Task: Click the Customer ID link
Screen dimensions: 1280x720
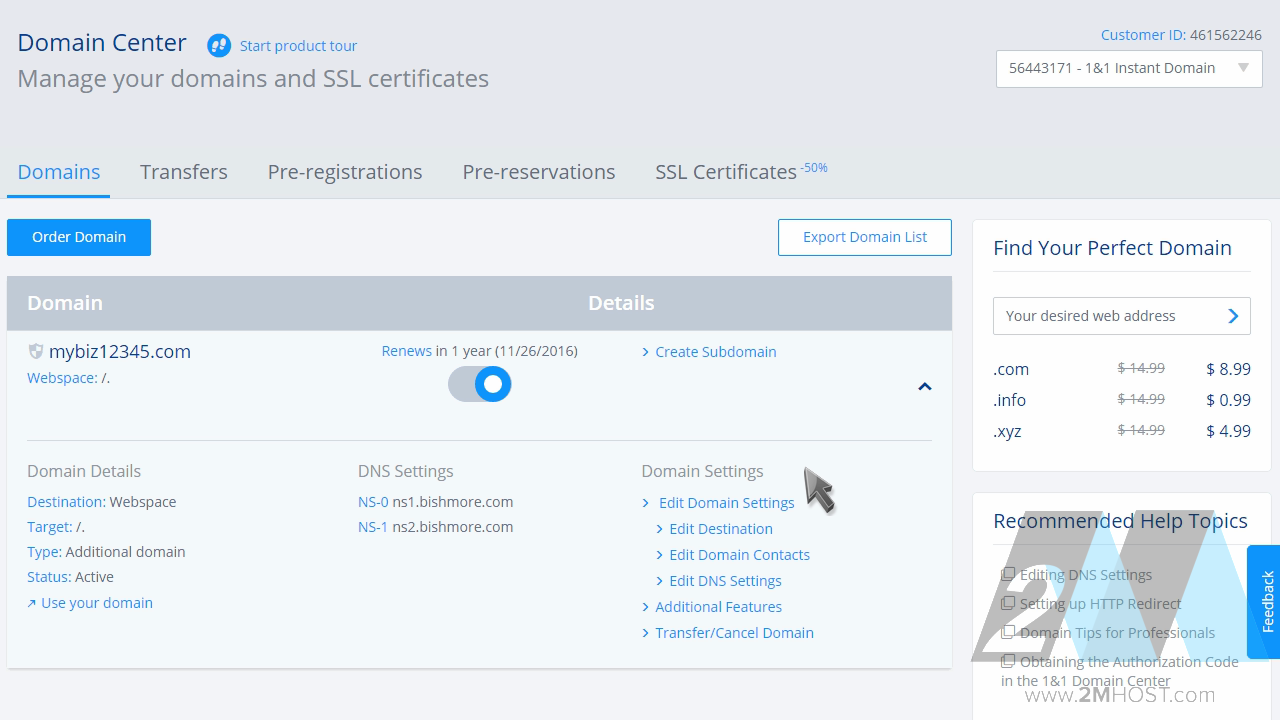Action: 1143,35
